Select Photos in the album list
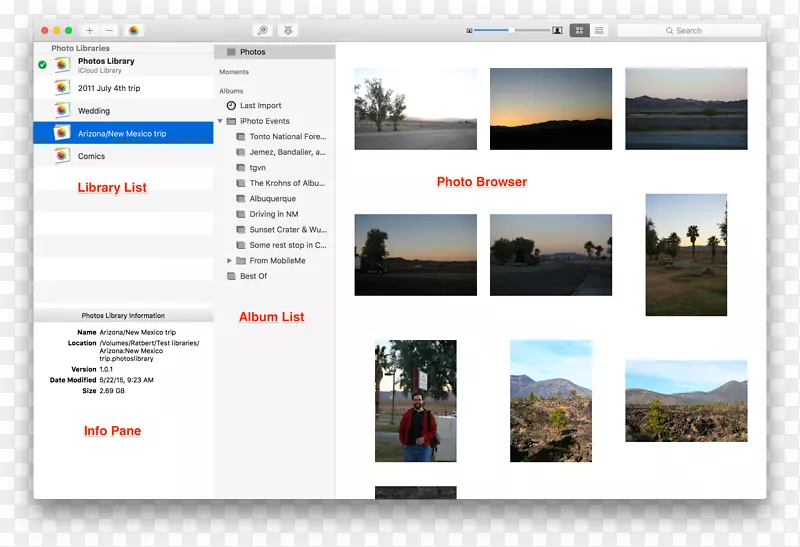The height and width of the screenshot is (547, 800). tap(252, 52)
